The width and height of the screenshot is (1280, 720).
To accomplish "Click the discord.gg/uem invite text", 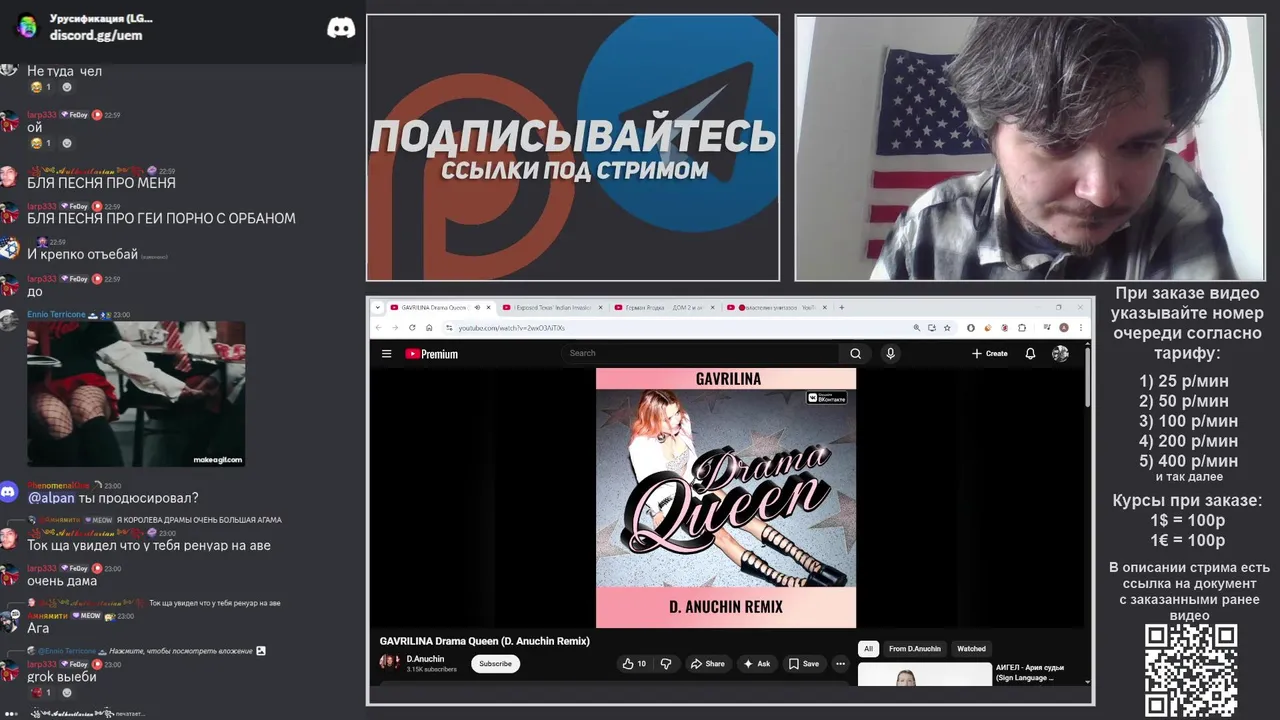I will 96,35.
